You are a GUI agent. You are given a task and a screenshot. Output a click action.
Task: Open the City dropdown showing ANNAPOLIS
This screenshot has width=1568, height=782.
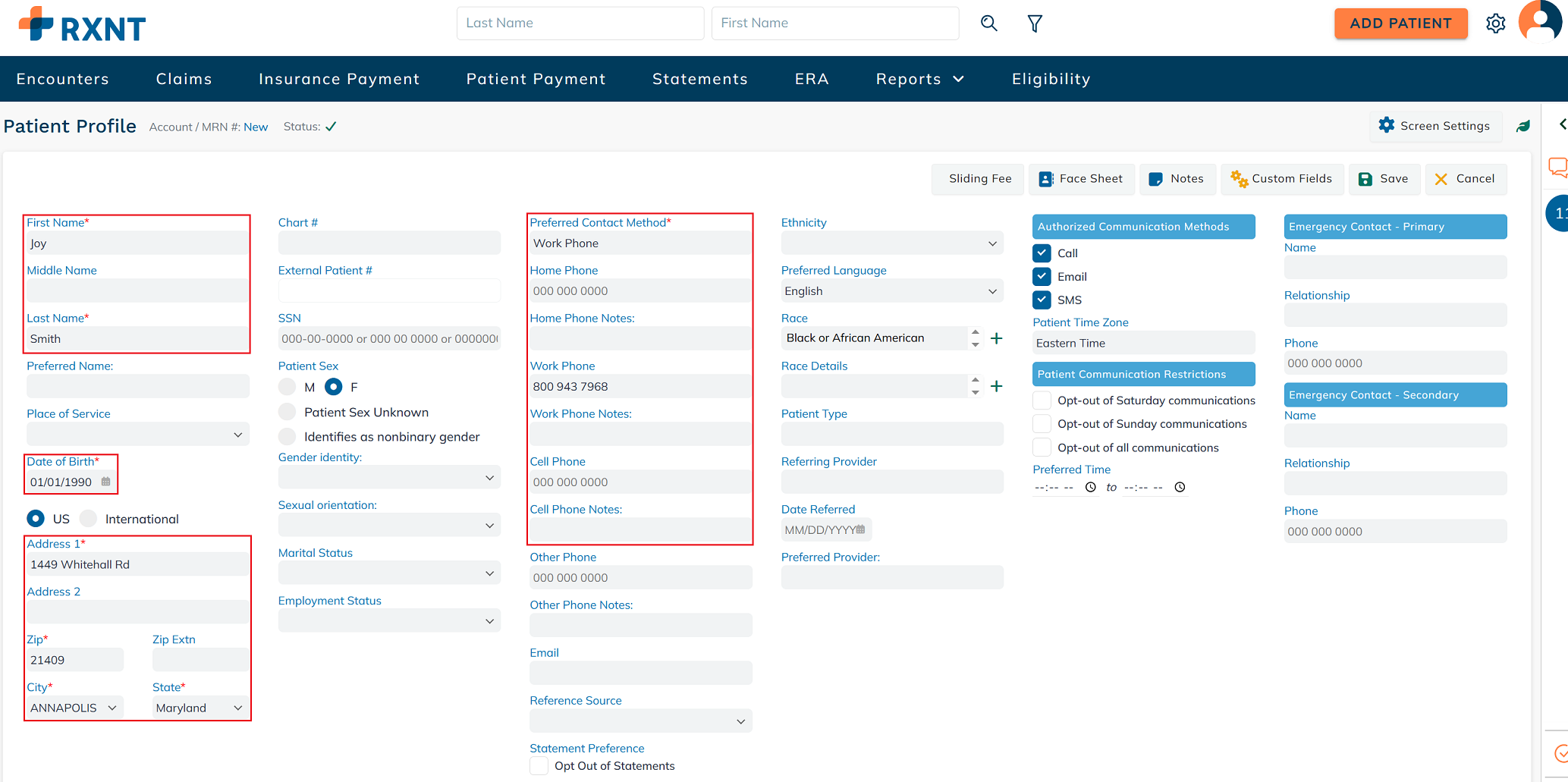pos(75,708)
